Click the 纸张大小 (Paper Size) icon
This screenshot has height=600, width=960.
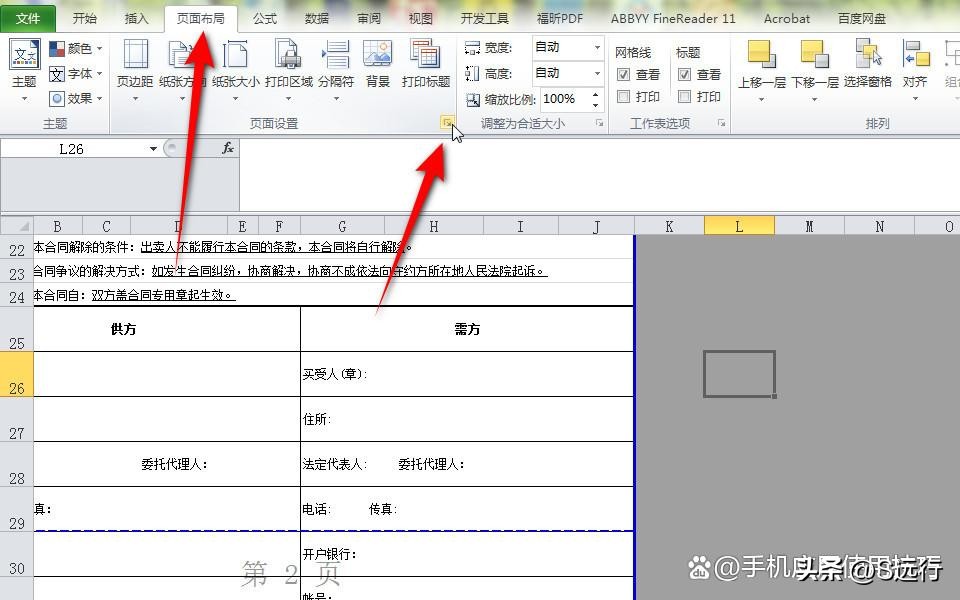(237, 62)
